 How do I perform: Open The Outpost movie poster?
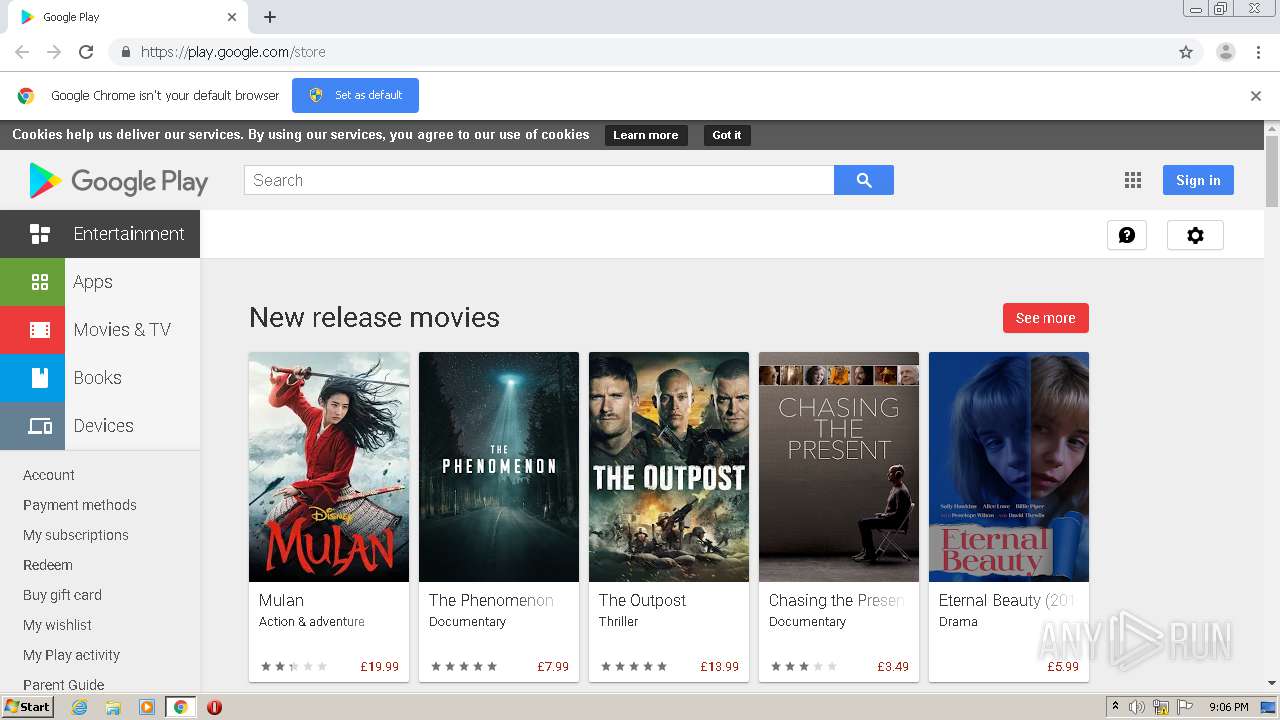pyautogui.click(x=669, y=467)
